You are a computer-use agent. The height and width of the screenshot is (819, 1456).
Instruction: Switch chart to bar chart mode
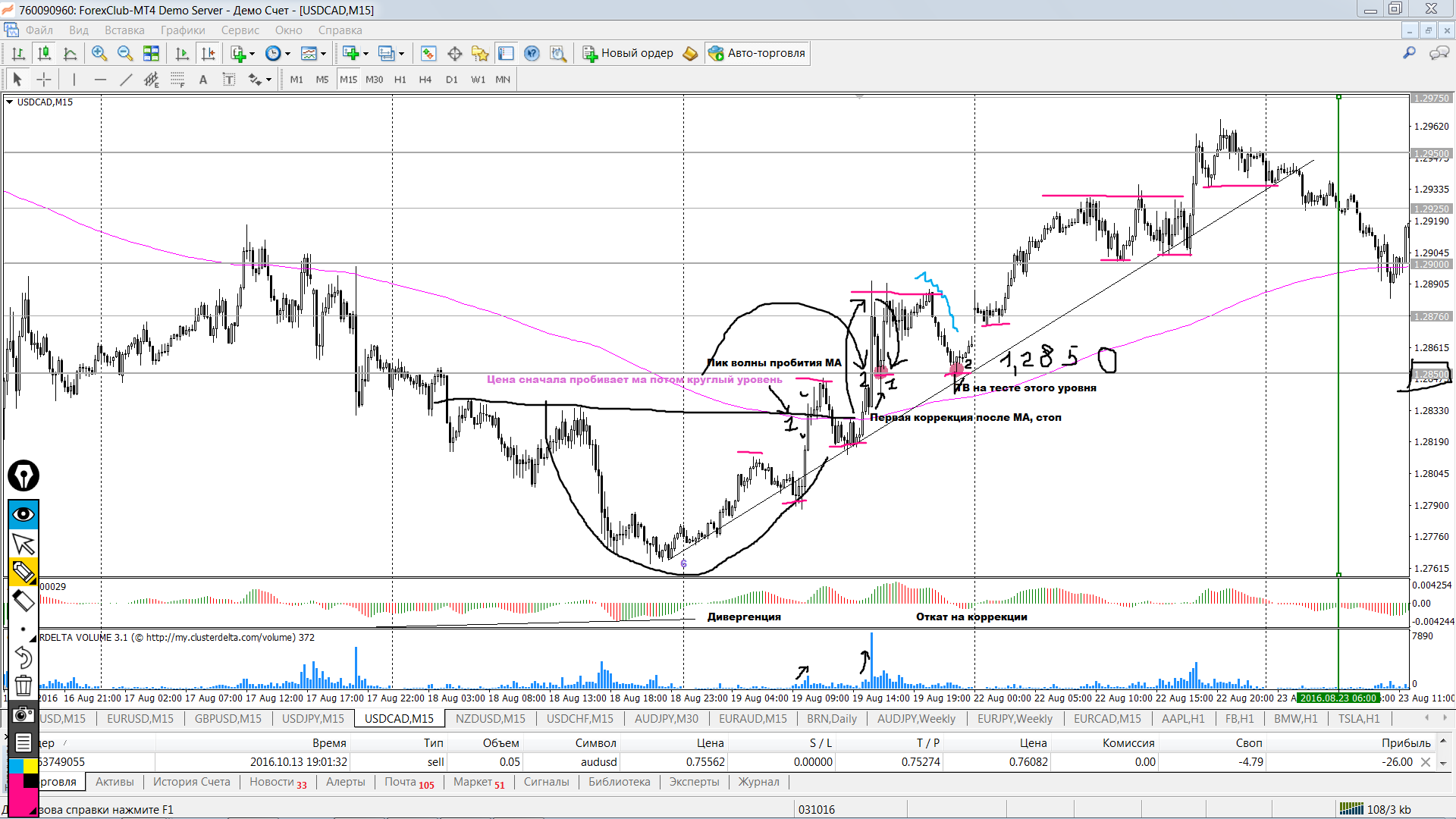[18, 53]
